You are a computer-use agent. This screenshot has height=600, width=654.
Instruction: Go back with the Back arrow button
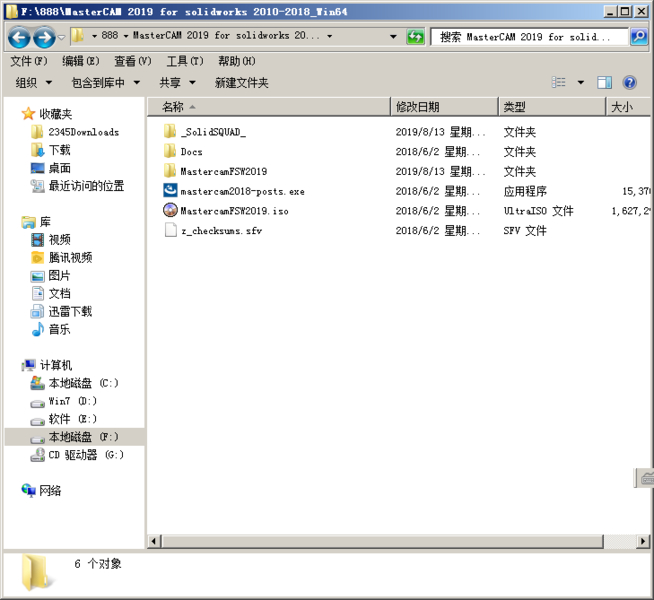(x=19, y=37)
